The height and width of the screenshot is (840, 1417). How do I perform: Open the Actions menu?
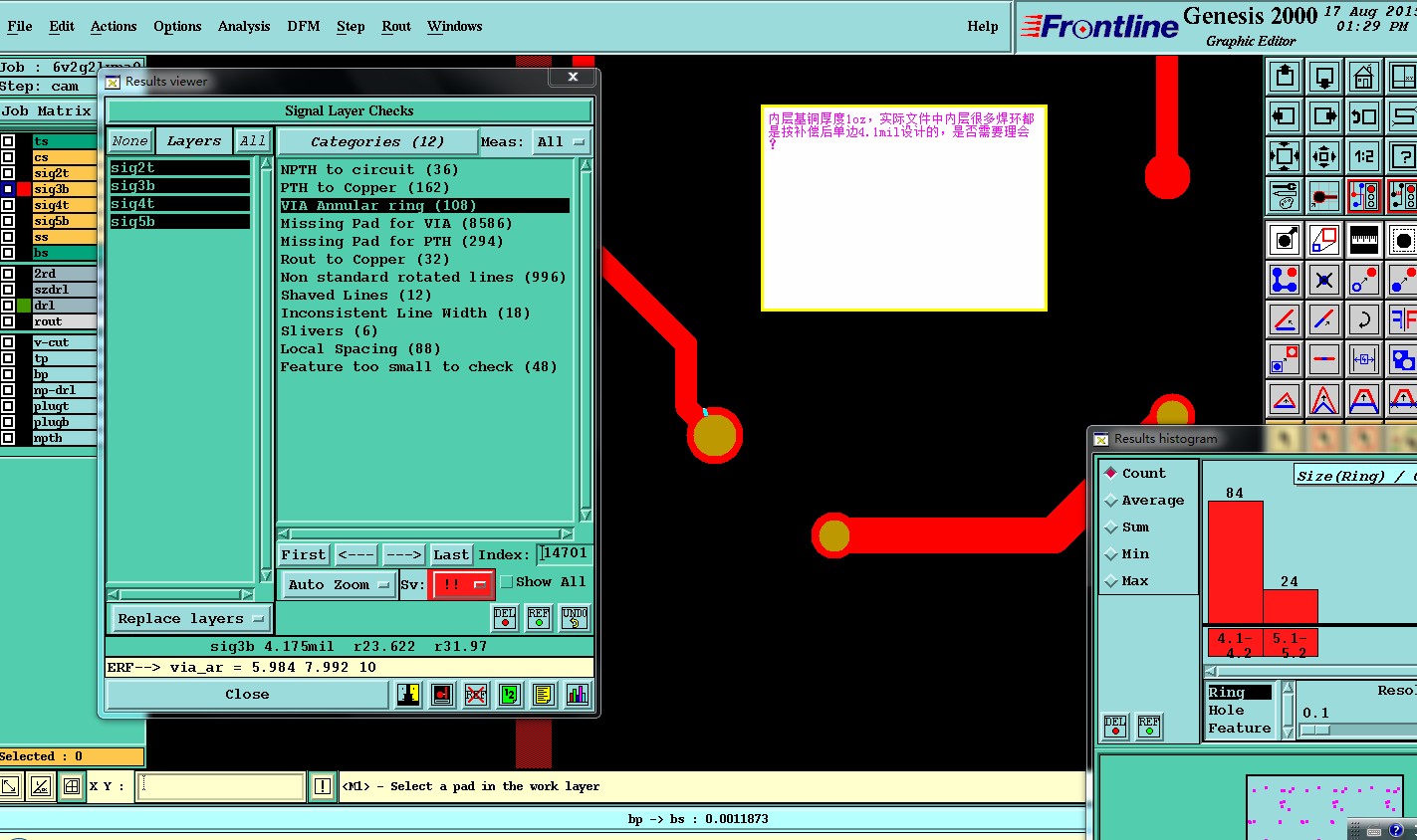point(114,27)
